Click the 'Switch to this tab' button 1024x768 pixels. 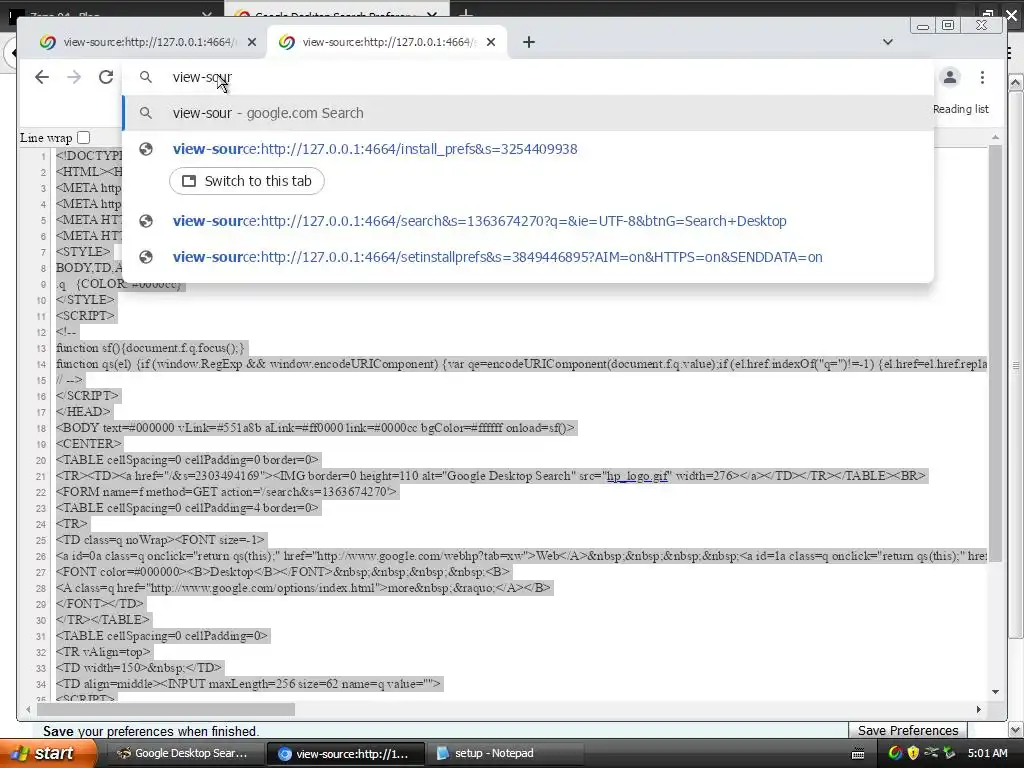point(247,181)
